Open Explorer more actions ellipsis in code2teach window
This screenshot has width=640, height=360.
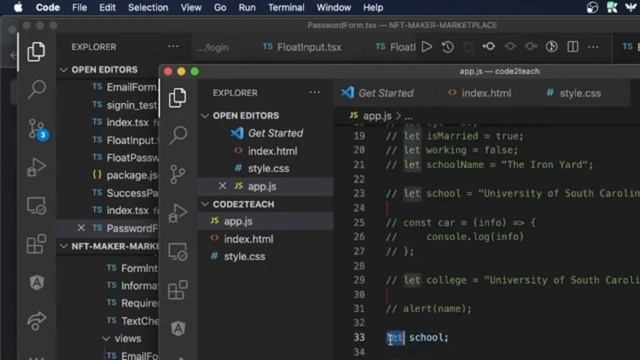314,93
